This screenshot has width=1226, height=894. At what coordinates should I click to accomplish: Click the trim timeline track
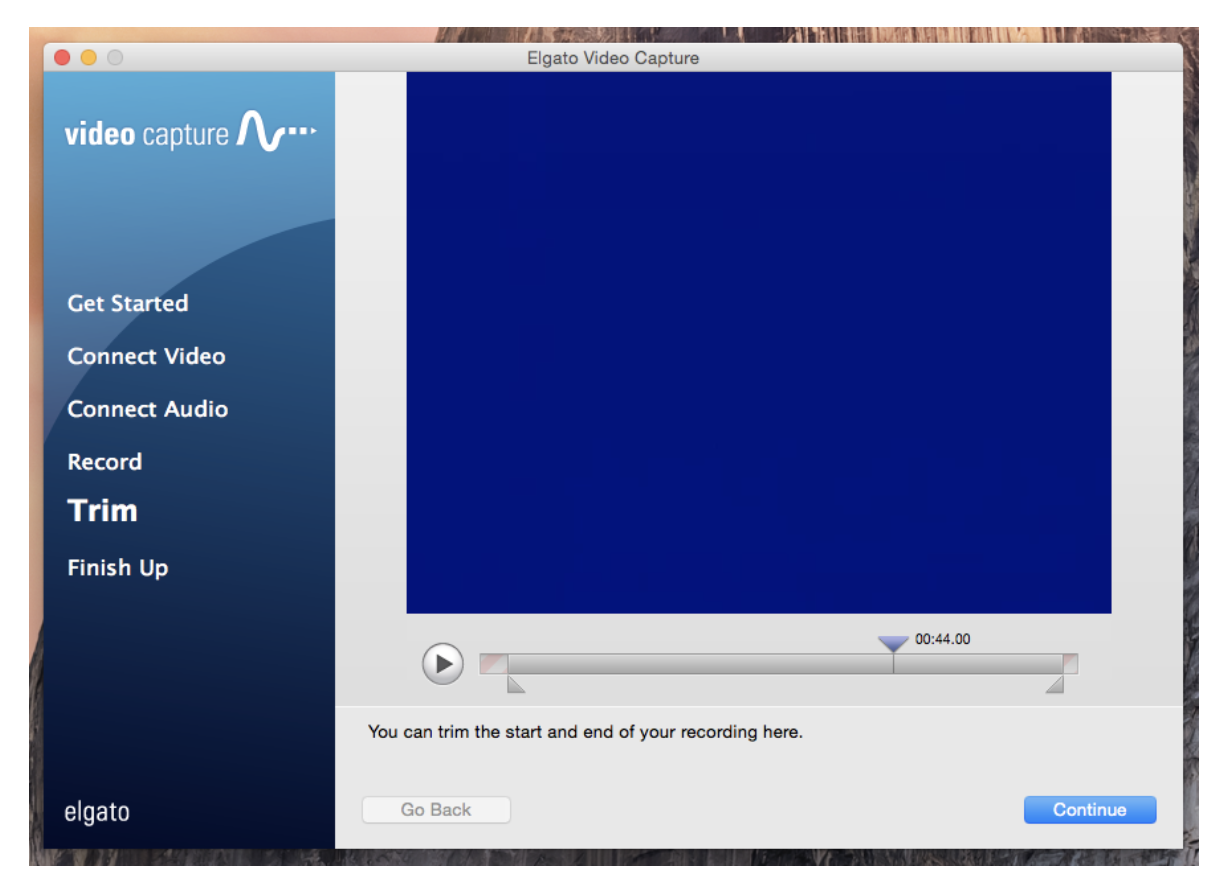pos(779,664)
